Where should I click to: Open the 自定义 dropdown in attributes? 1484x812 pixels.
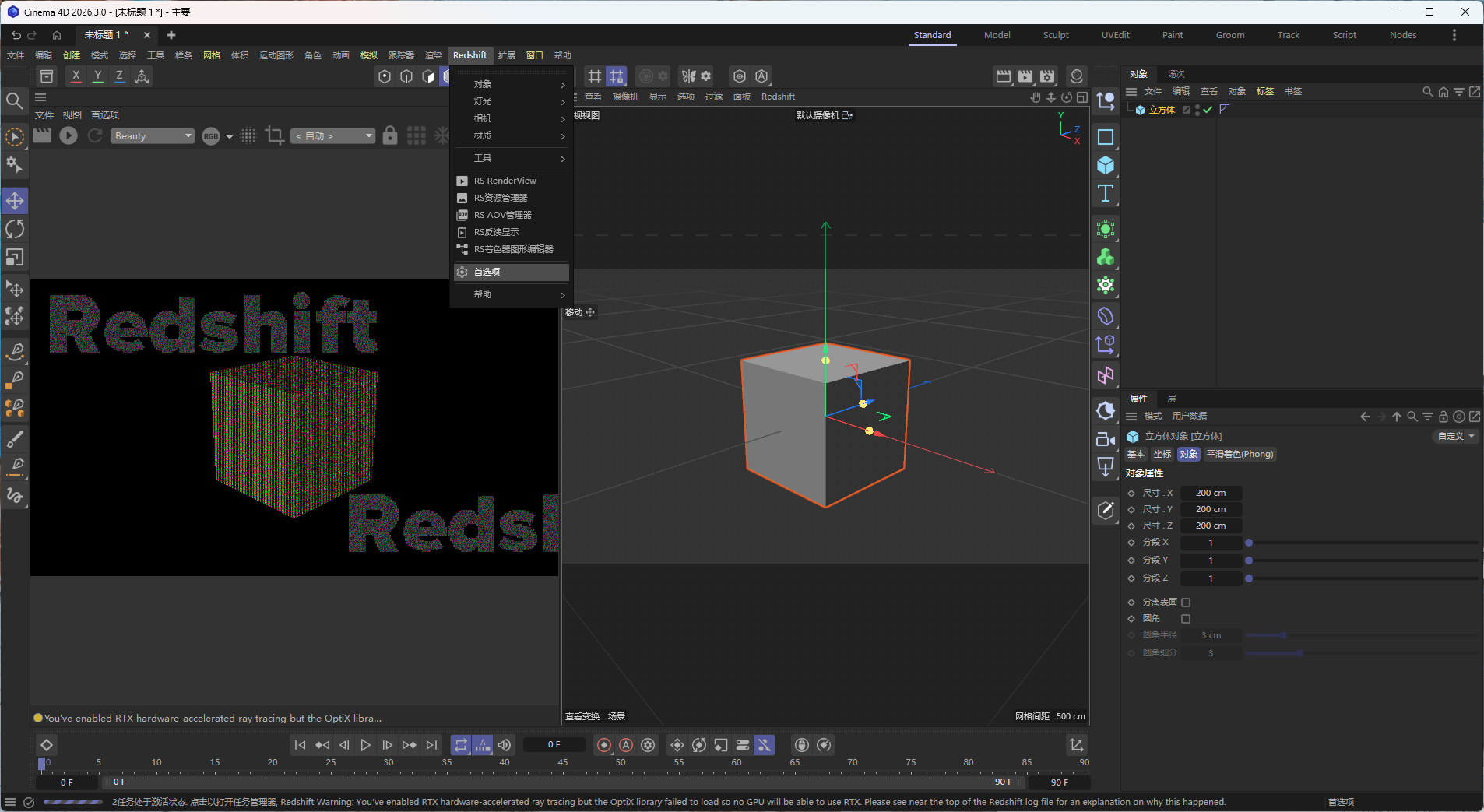(1456, 437)
